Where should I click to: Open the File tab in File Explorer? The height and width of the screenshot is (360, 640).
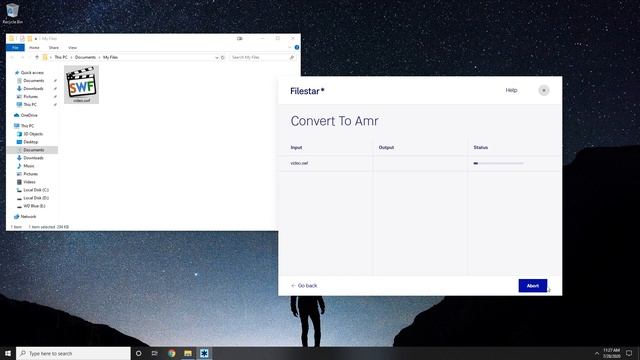coord(16,48)
